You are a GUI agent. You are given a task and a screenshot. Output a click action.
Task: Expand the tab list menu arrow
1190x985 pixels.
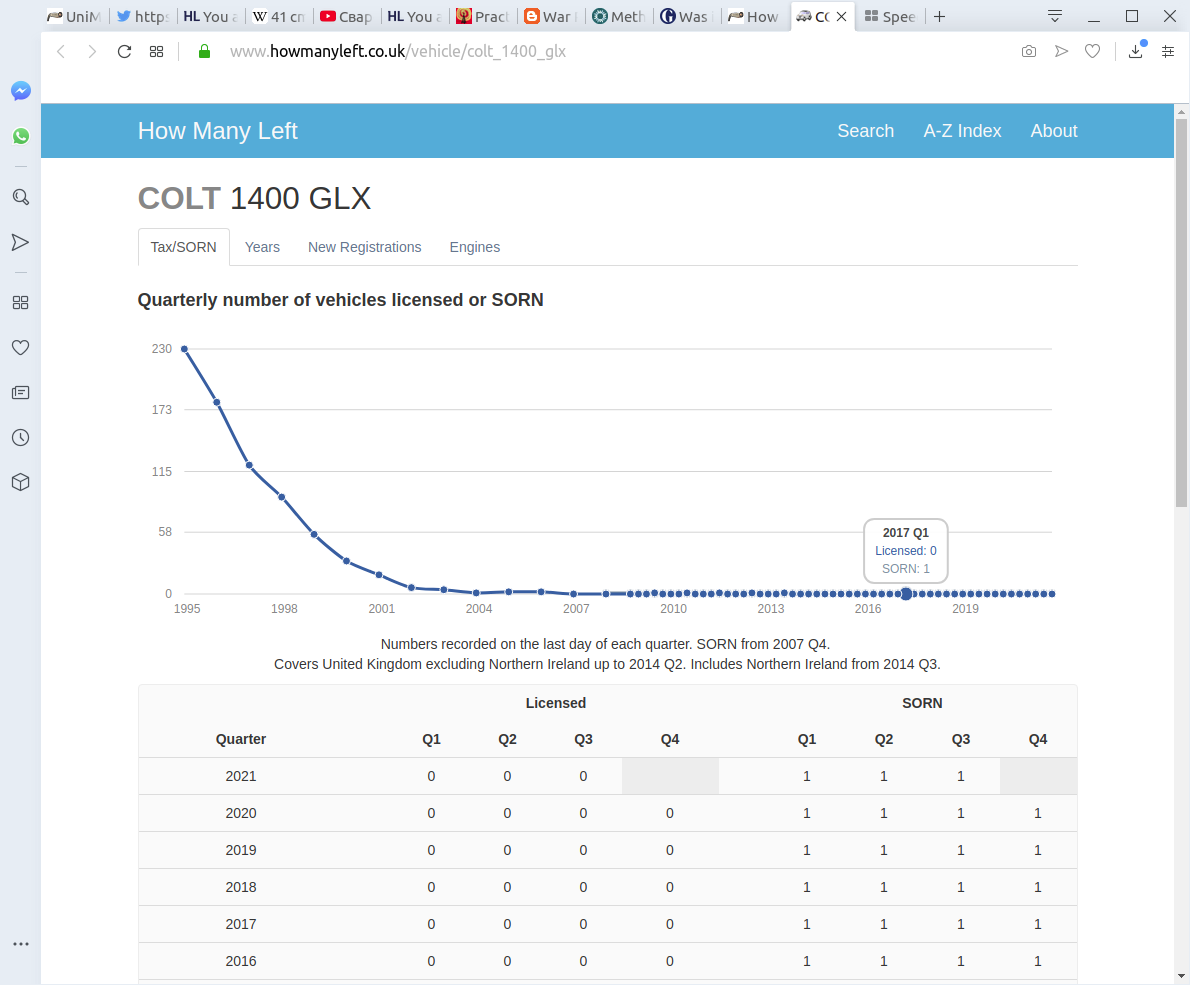(x=1054, y=16)
